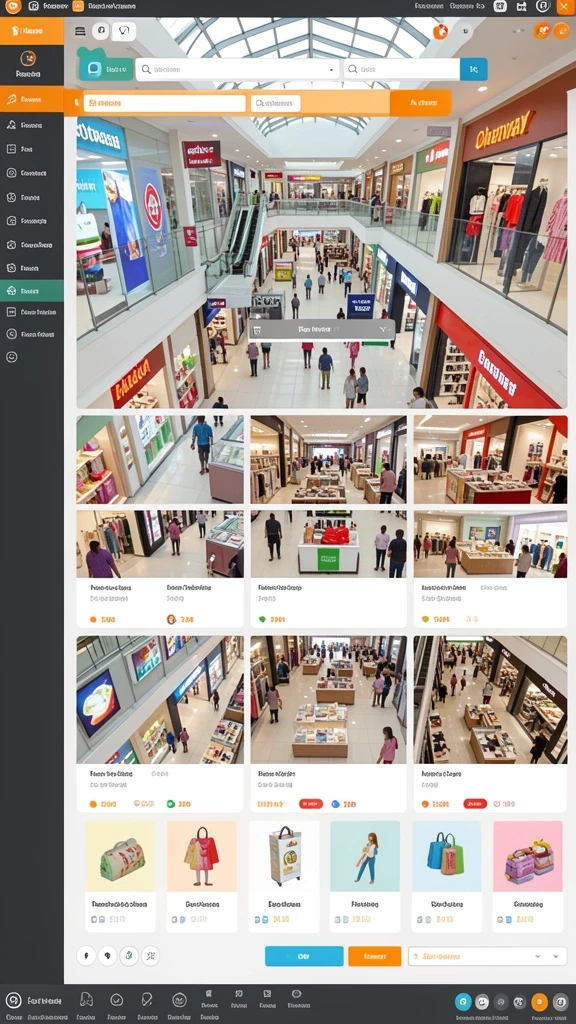The image size is (576, 1024).
Task: Click the orange button ending the orange bar
Action: click(421, 103)
